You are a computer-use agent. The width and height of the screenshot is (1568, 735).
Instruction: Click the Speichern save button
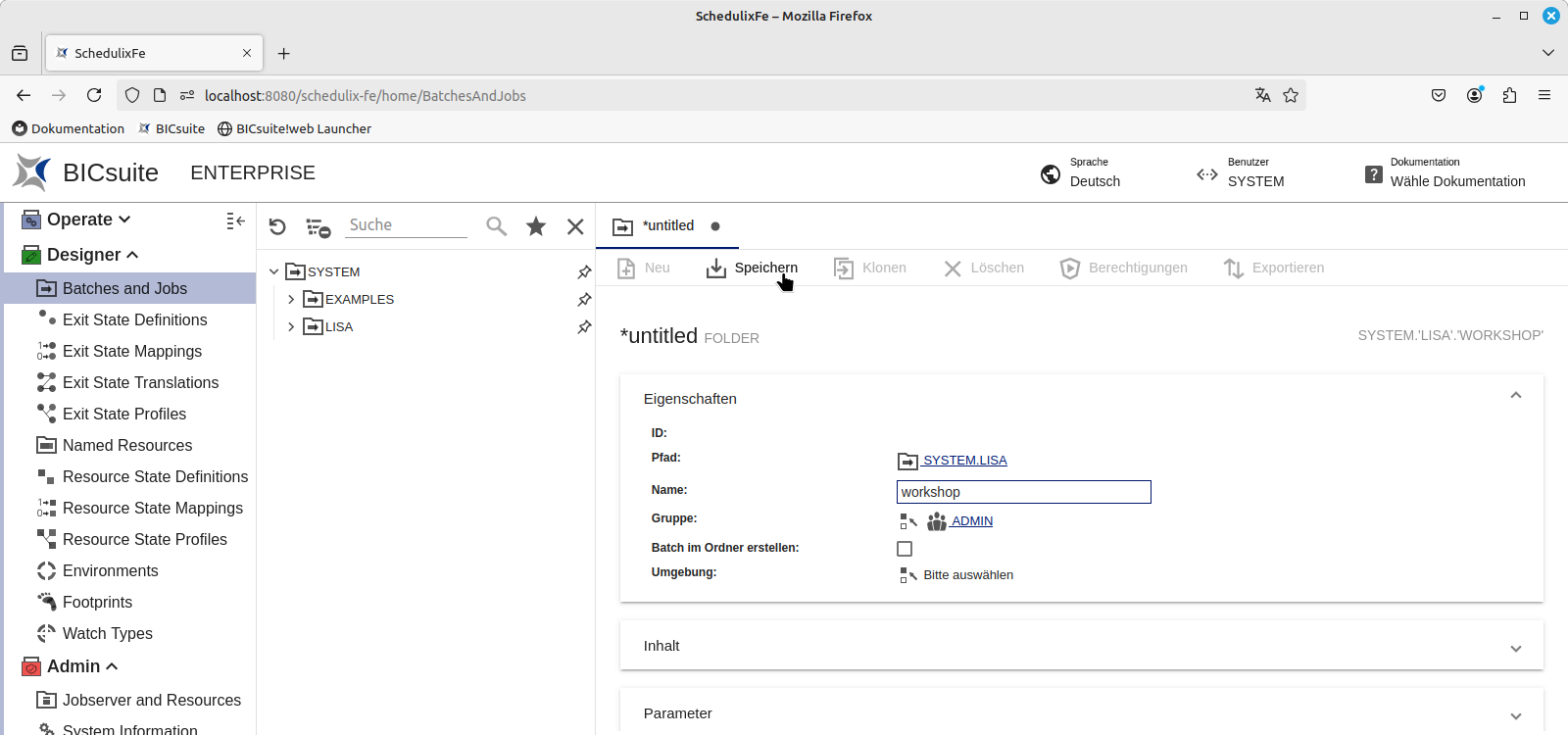click(753, 268)
